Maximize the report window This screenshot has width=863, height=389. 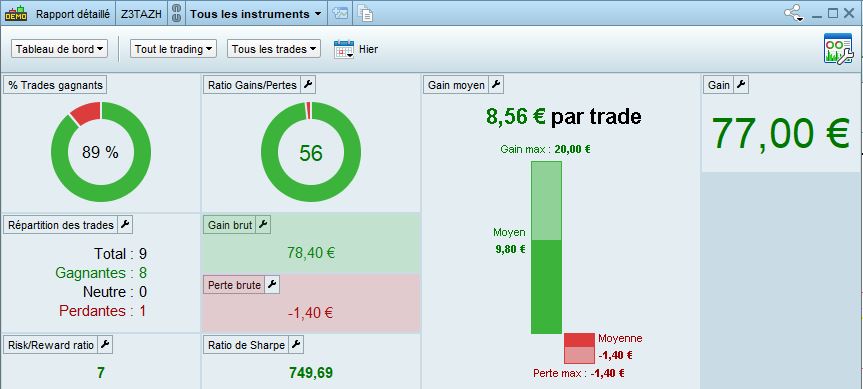[833, 13]
